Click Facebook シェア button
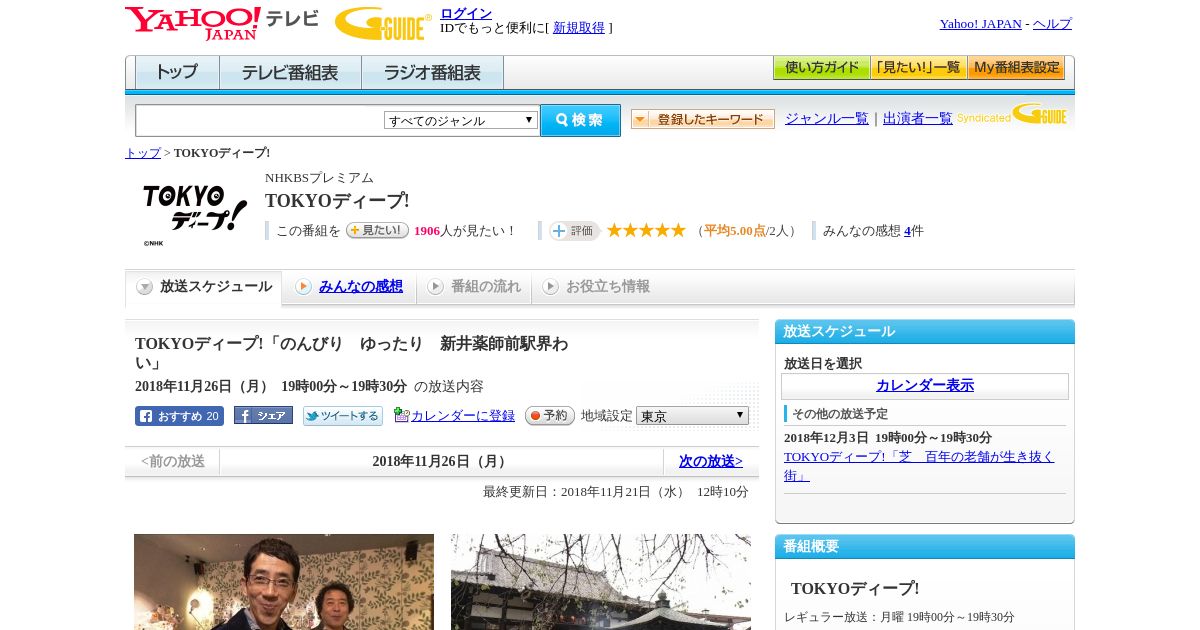 263,415
